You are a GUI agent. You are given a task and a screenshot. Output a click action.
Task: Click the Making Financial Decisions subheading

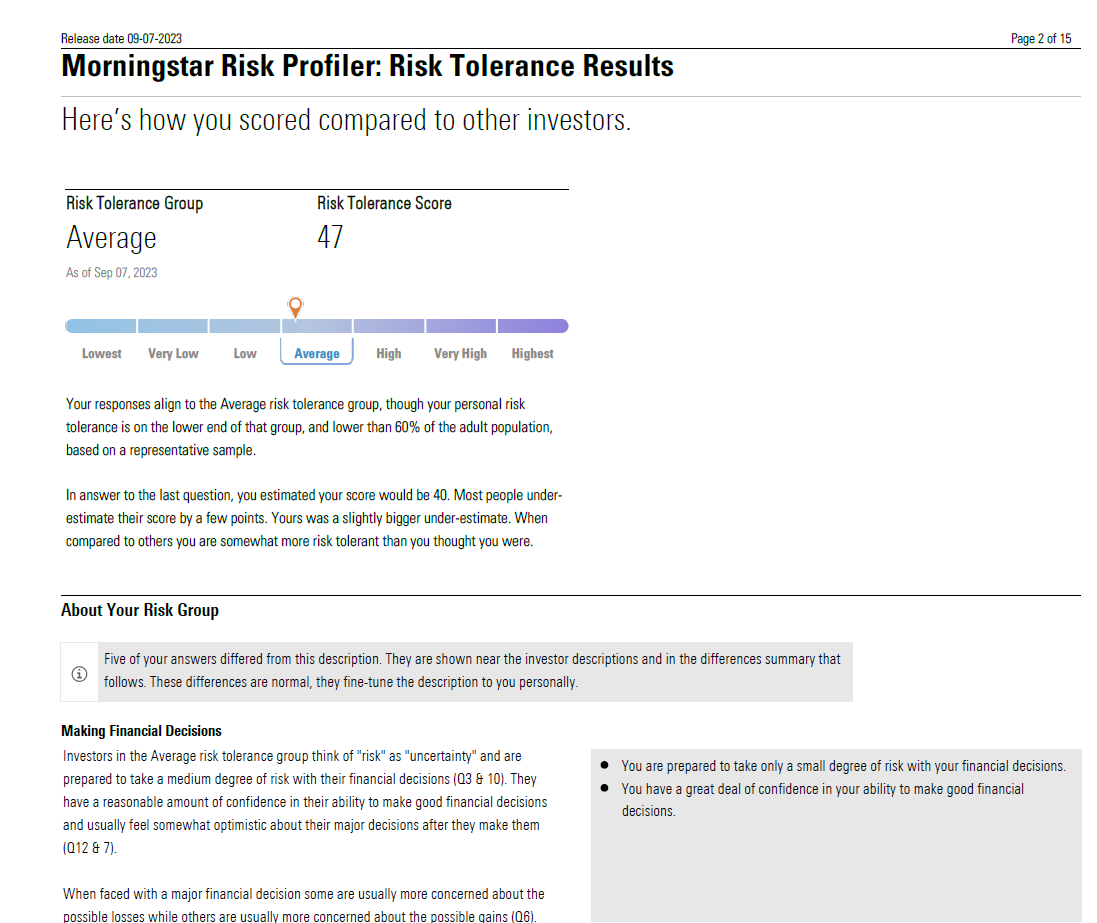click(x=141, y=731)
